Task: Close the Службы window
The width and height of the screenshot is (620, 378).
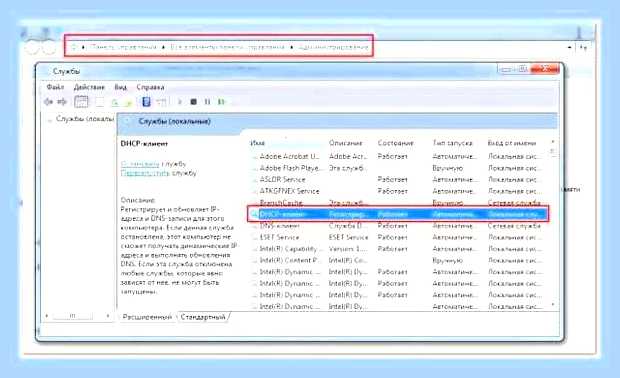Action: click(544, 69)
